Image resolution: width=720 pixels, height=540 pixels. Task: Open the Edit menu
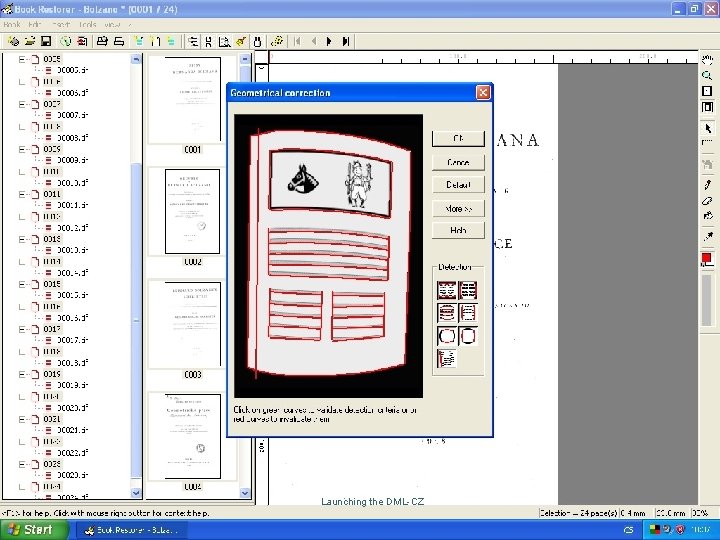[35, 24]
